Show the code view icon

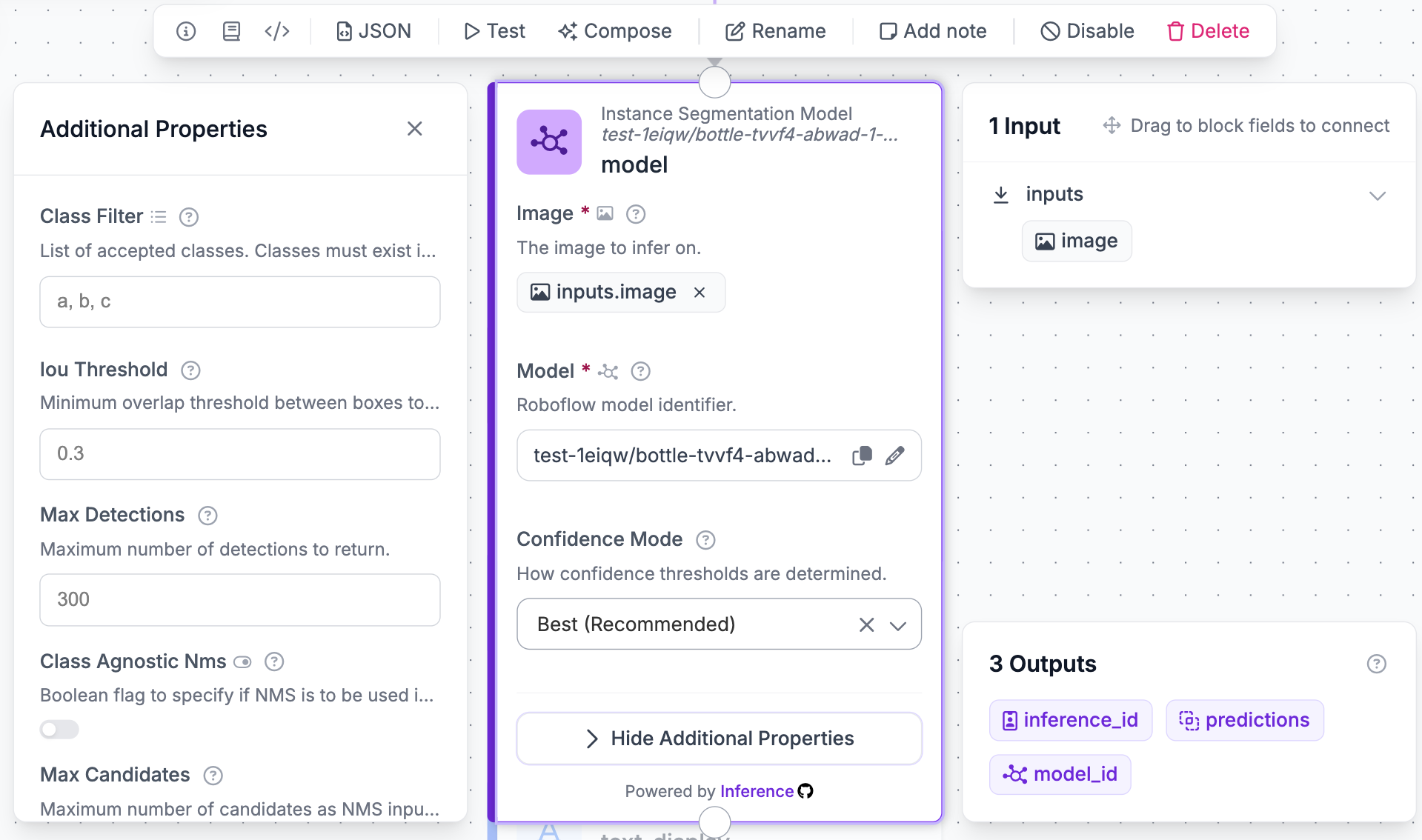277,31
